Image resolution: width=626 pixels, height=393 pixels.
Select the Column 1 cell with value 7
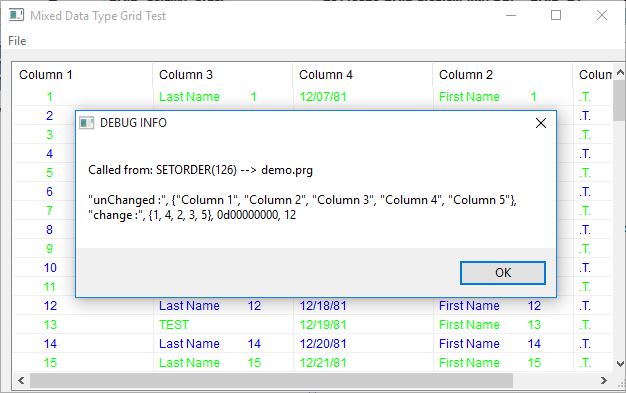coord(50,210)
